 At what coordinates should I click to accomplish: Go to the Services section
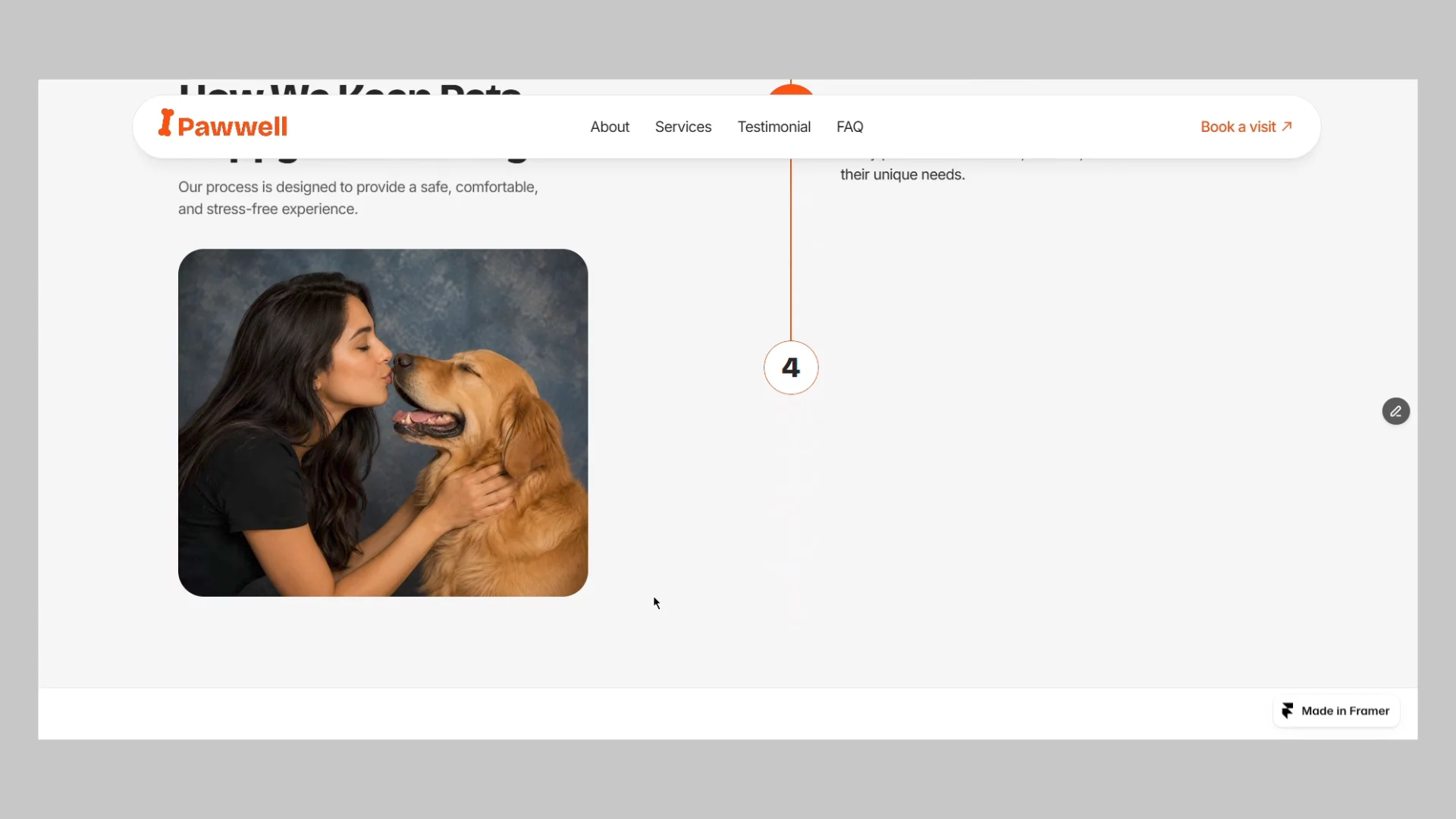[683, 127]
